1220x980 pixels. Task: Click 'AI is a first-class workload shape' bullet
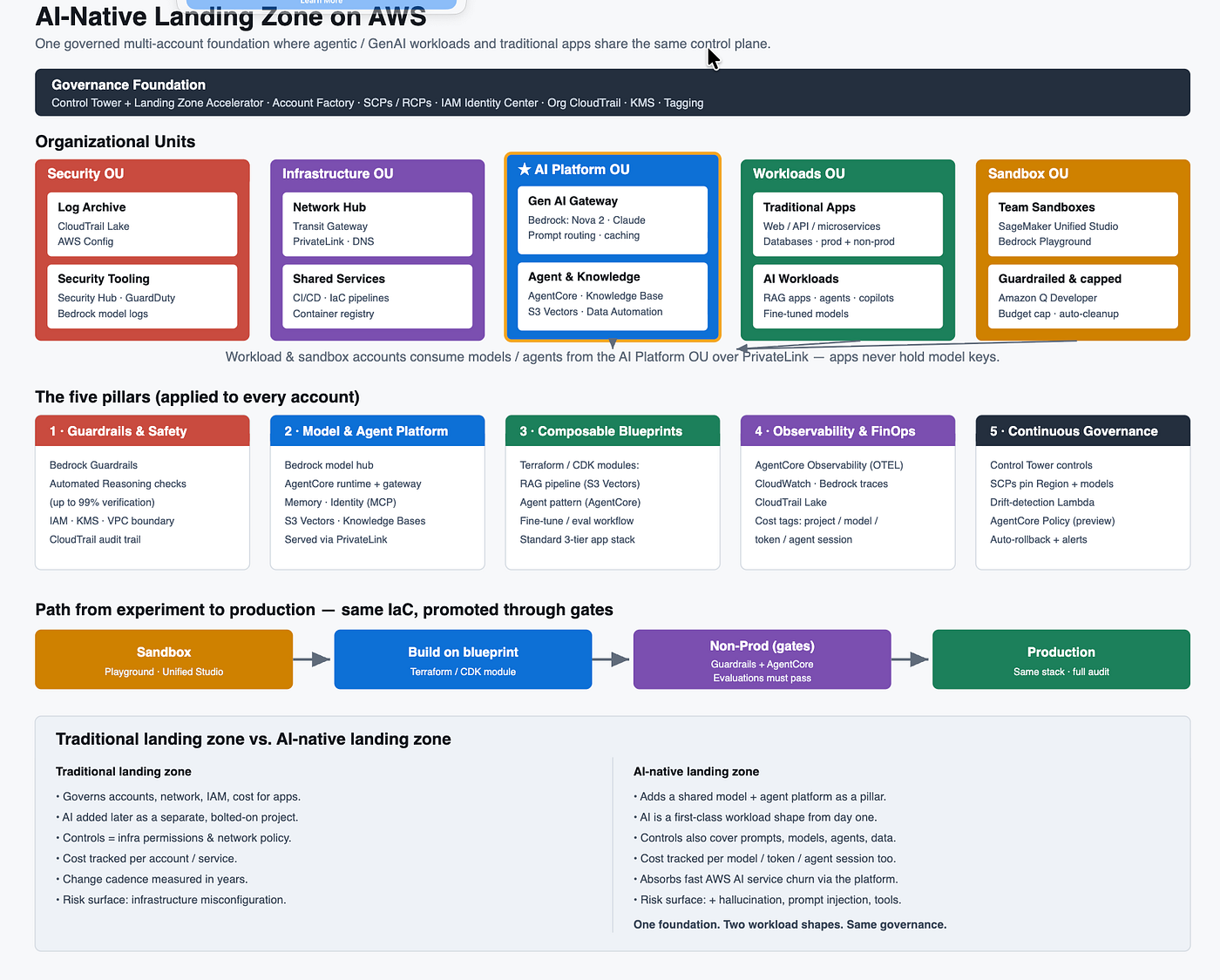[x=756, y=817]
